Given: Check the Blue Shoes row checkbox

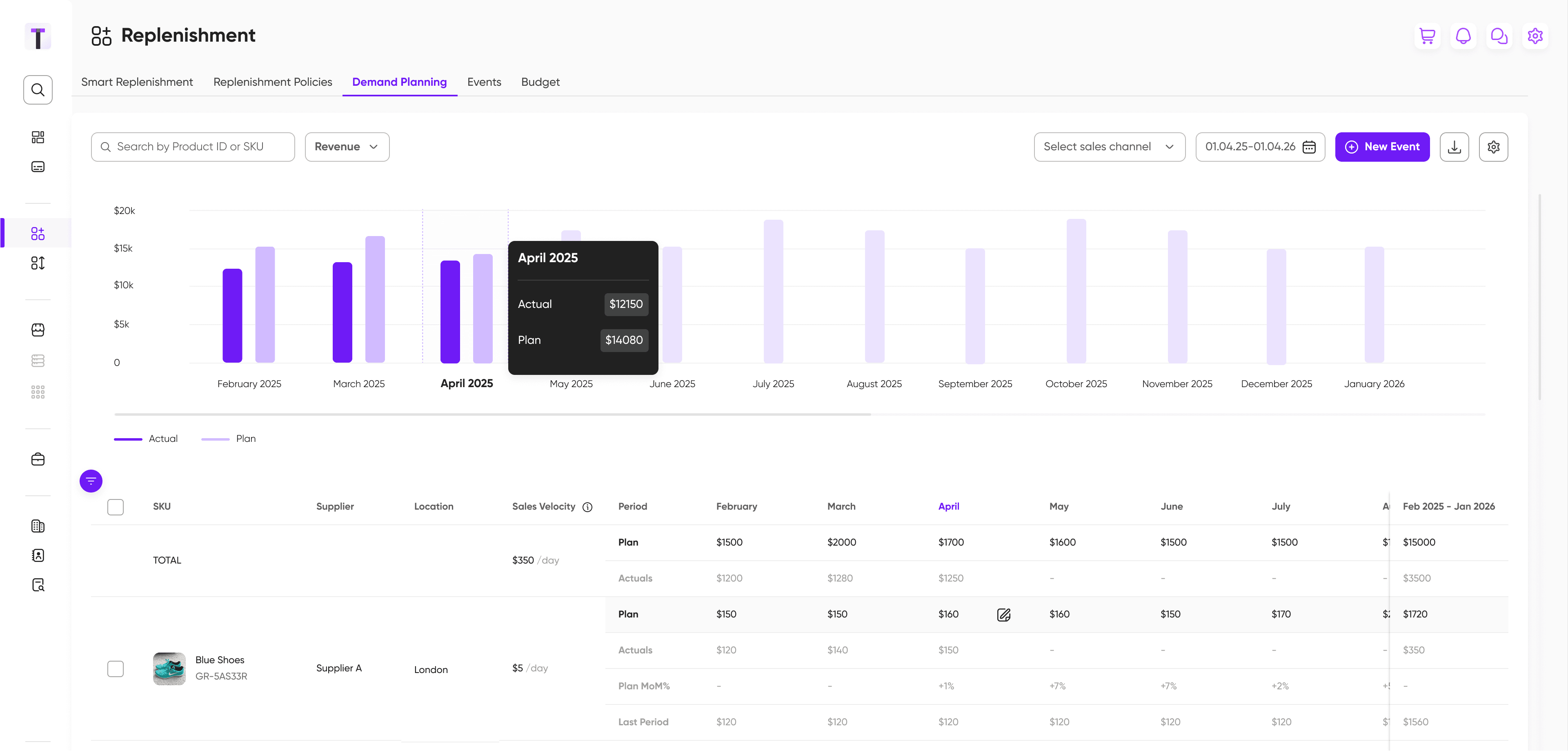Looking at the screenshot, I should tap(116, 669).
